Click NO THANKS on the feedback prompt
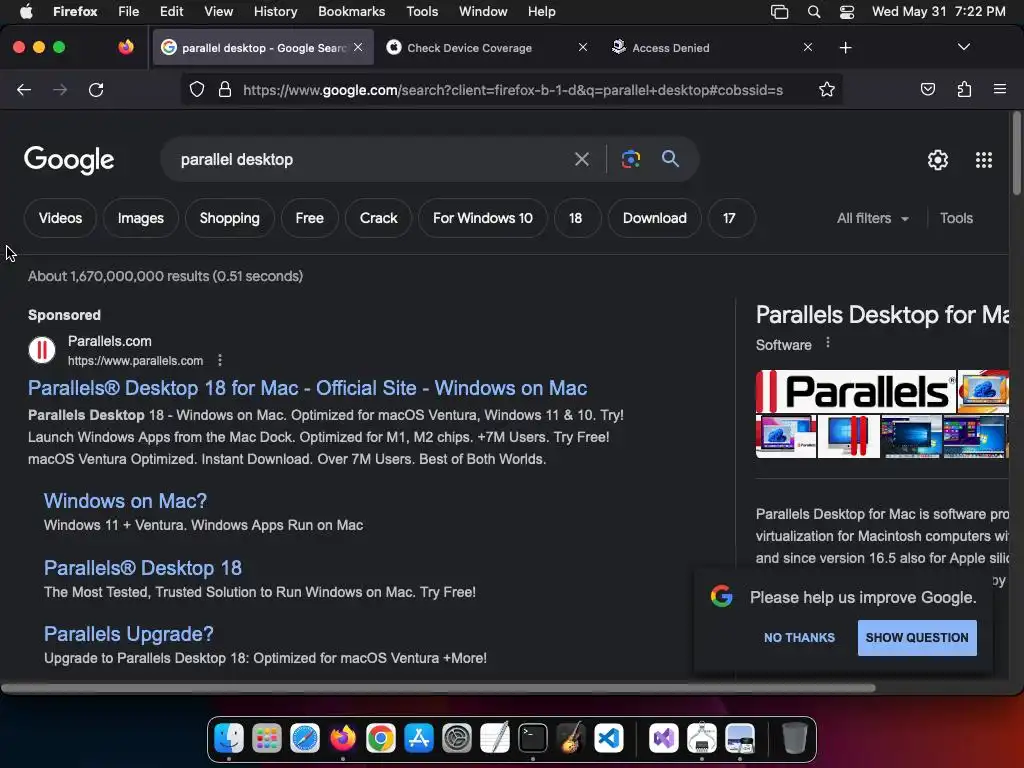This screenshot has width=1024, height=768. point(799,637)
